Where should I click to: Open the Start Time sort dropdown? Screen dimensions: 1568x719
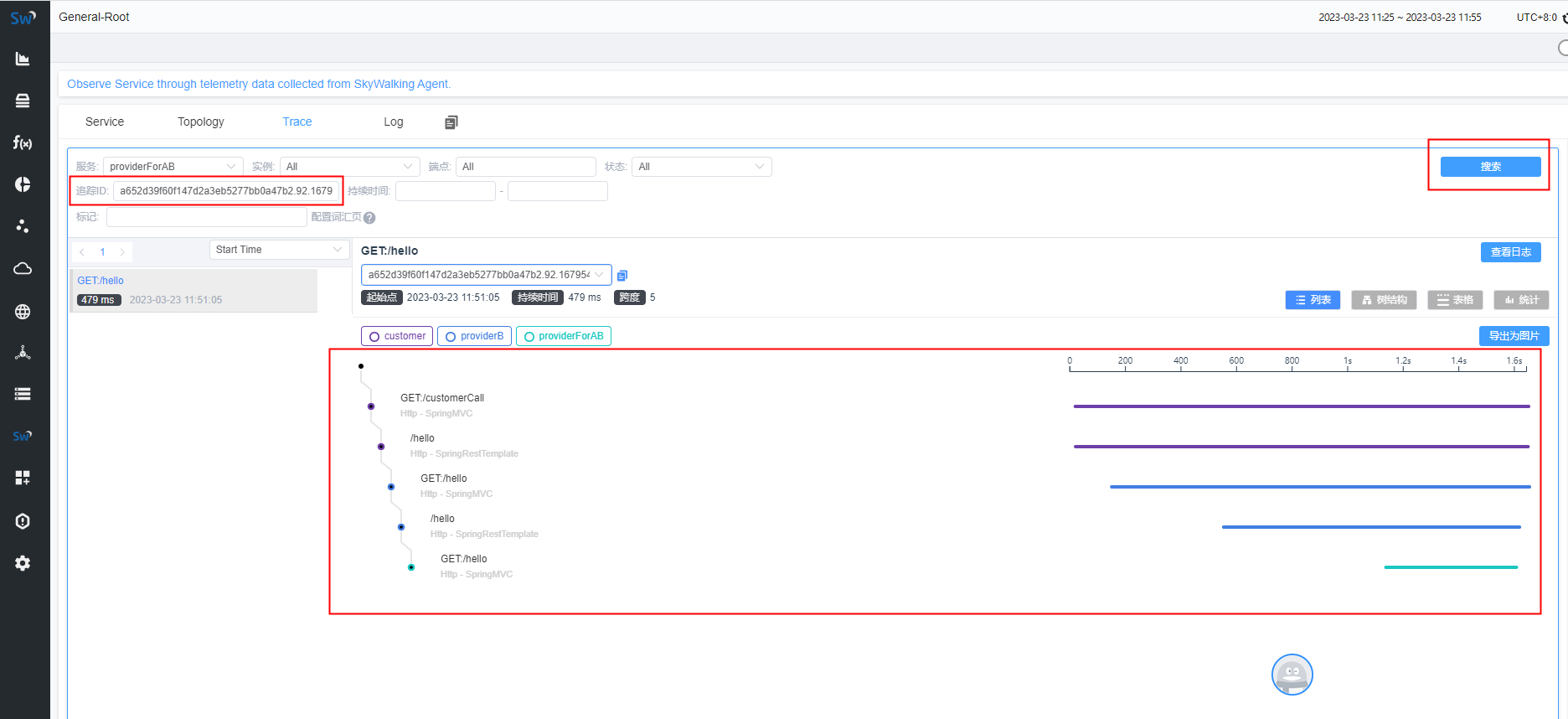click(280, 250)
